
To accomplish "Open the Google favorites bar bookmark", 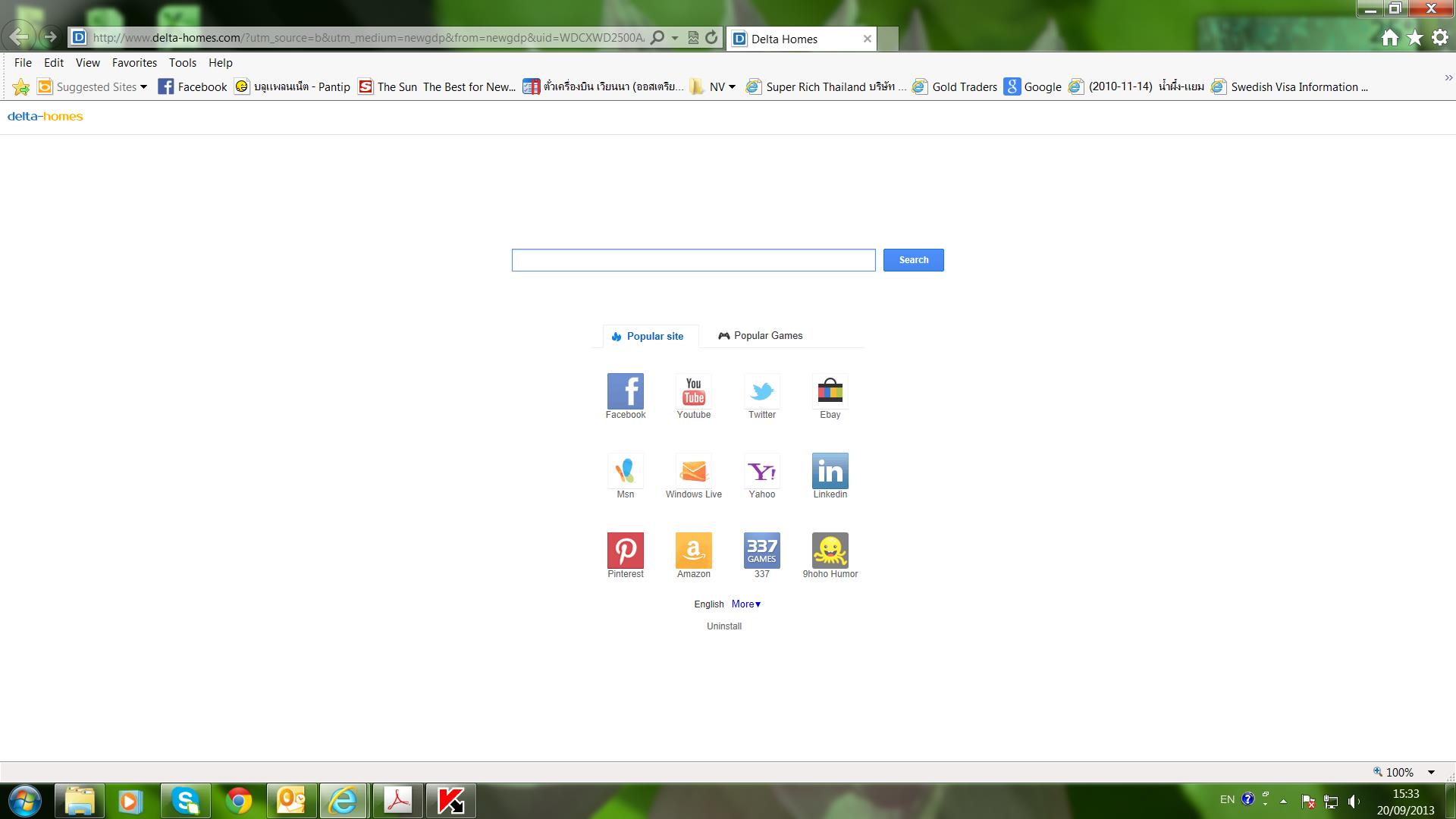I will click(x=1033, y=87).
